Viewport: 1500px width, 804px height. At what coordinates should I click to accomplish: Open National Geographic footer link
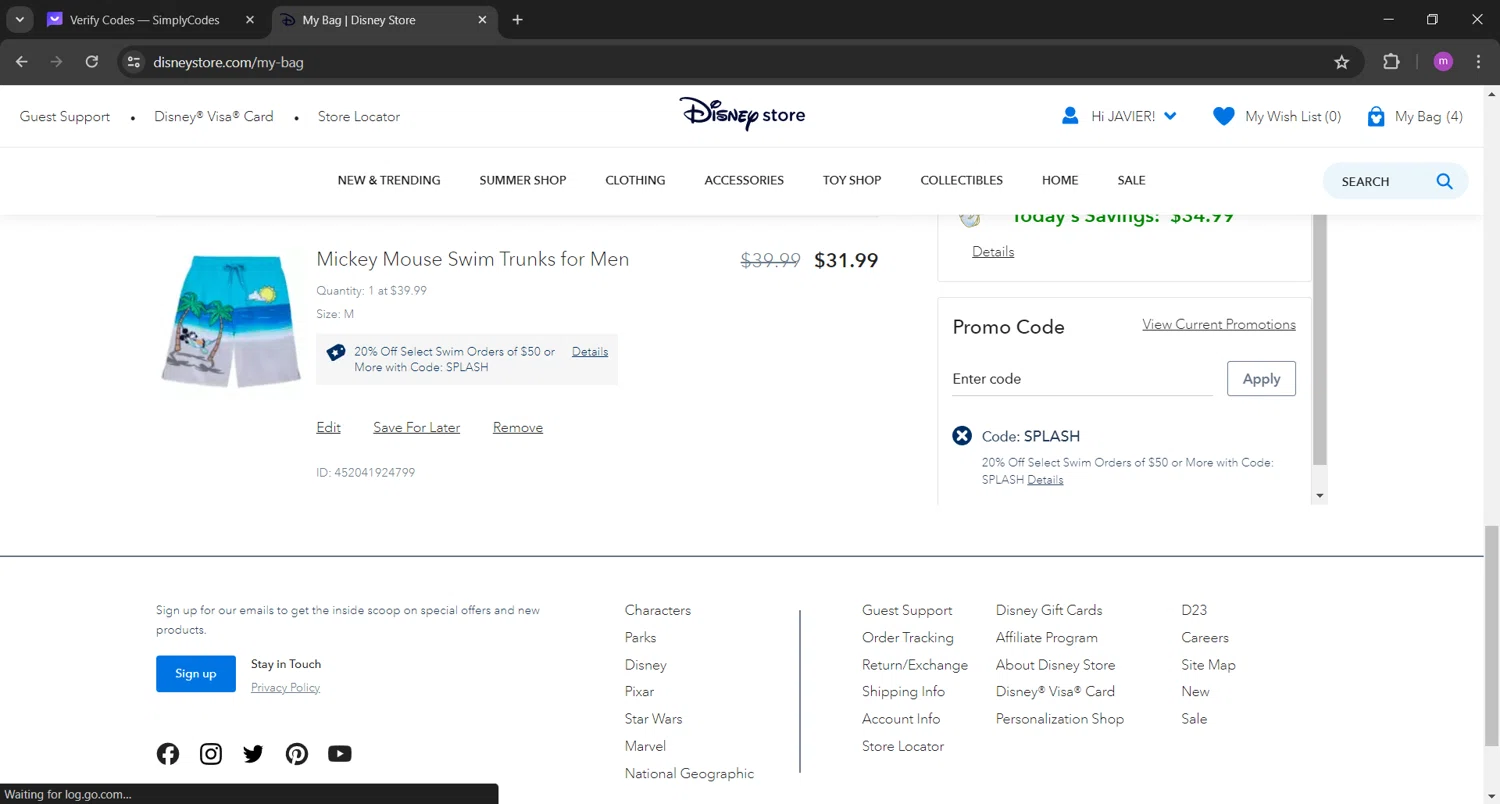click(x=690, y=774)
